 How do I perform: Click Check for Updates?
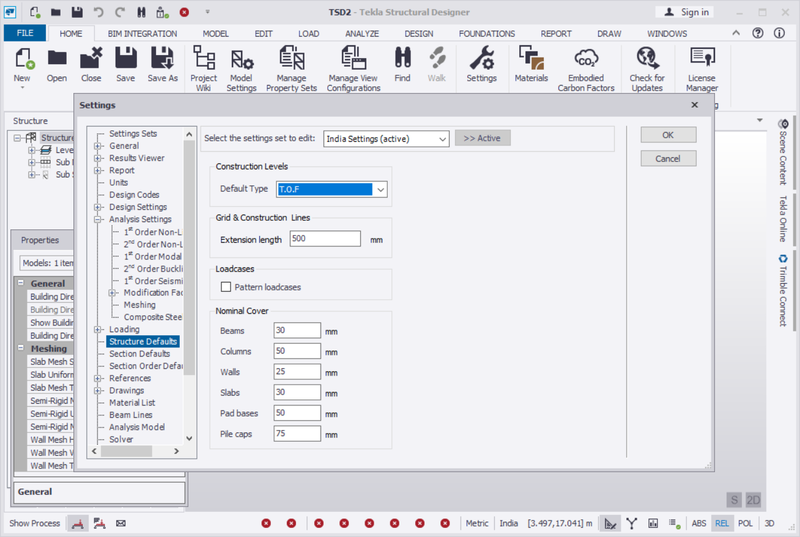[647, 68]
